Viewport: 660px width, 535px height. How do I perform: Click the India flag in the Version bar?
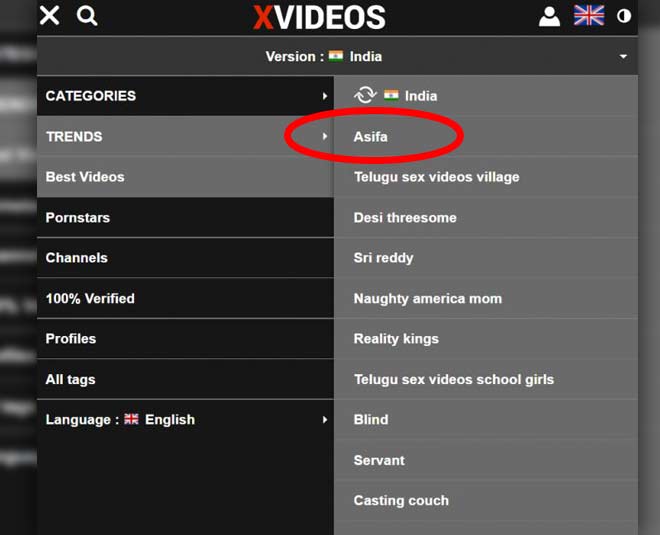click(336, 57)
